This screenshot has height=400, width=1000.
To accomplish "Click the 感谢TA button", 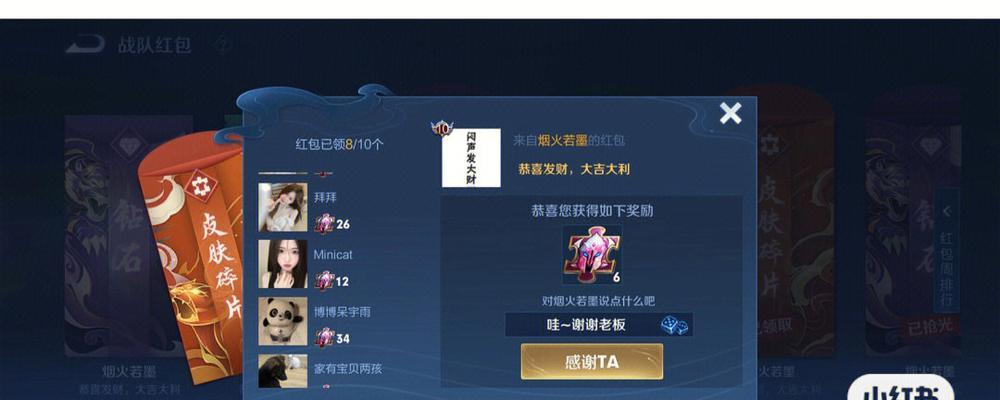I will tap(592, 362).
